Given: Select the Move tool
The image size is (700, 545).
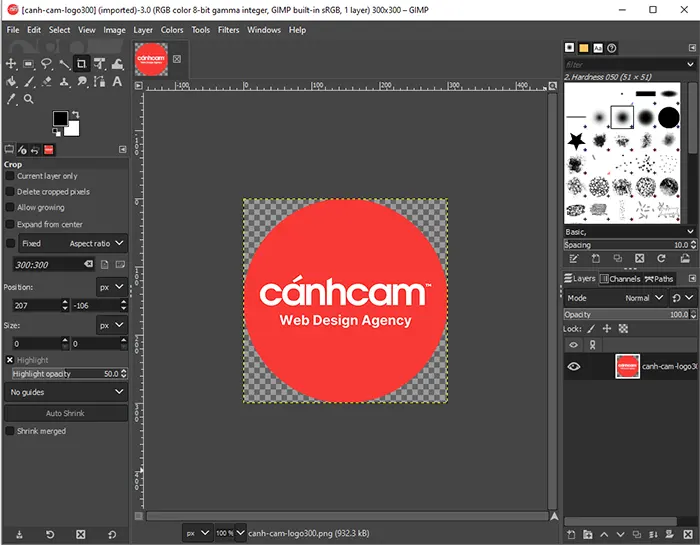Looking at the screenshot, I should click(11, 64).
